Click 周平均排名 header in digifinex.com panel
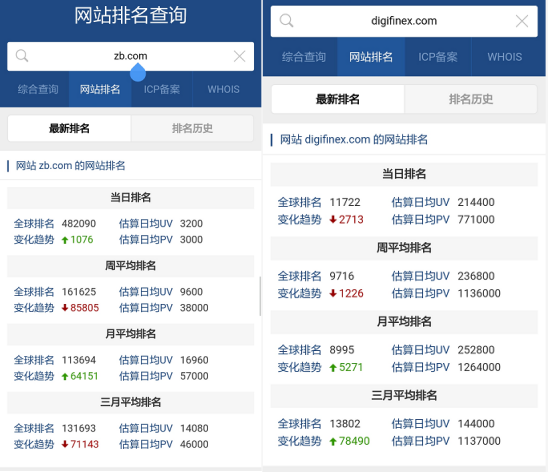This screenshot has height=472, width=549. (404, 248)
